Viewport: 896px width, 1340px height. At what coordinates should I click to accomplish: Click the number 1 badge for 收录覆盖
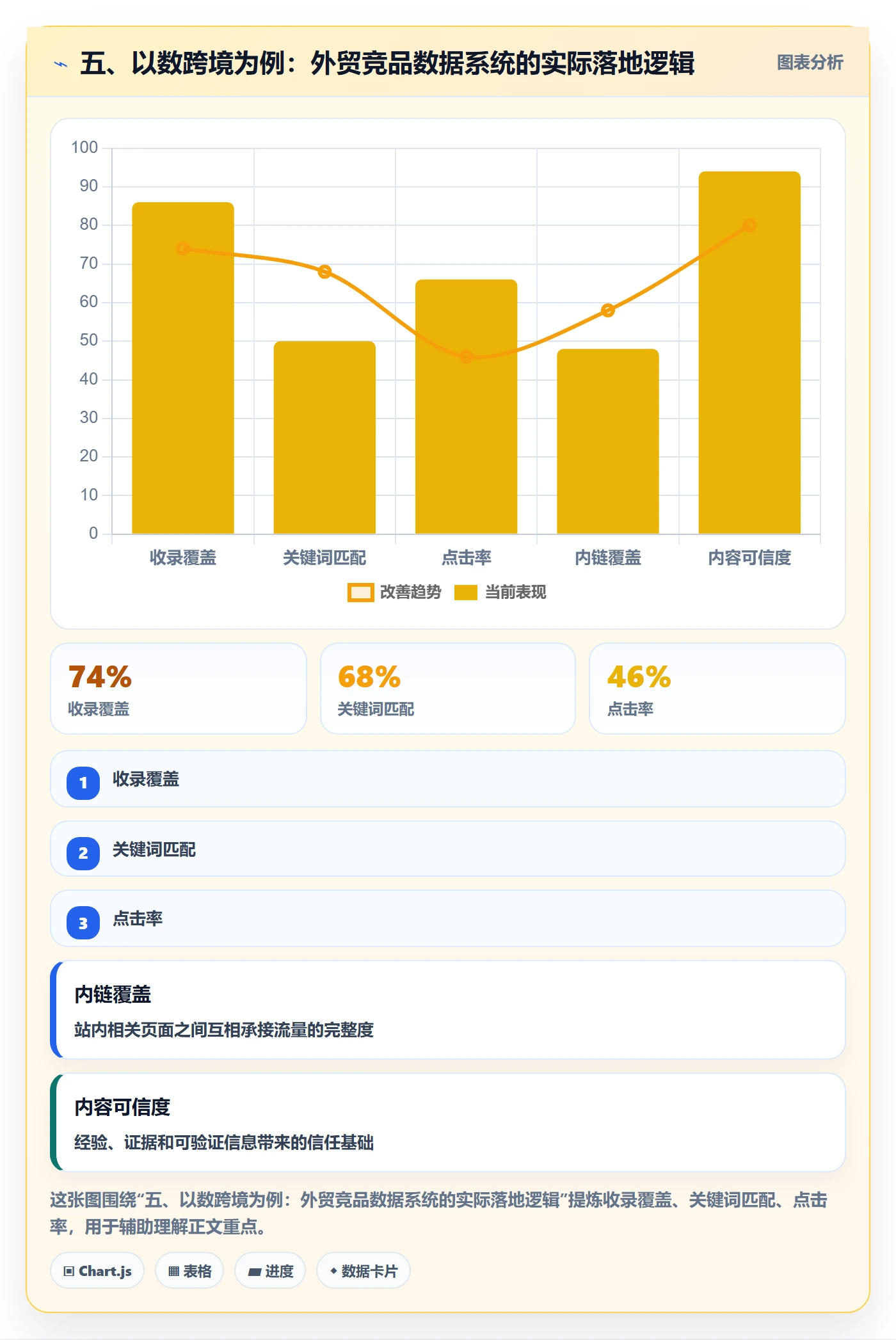click(83, 783)
